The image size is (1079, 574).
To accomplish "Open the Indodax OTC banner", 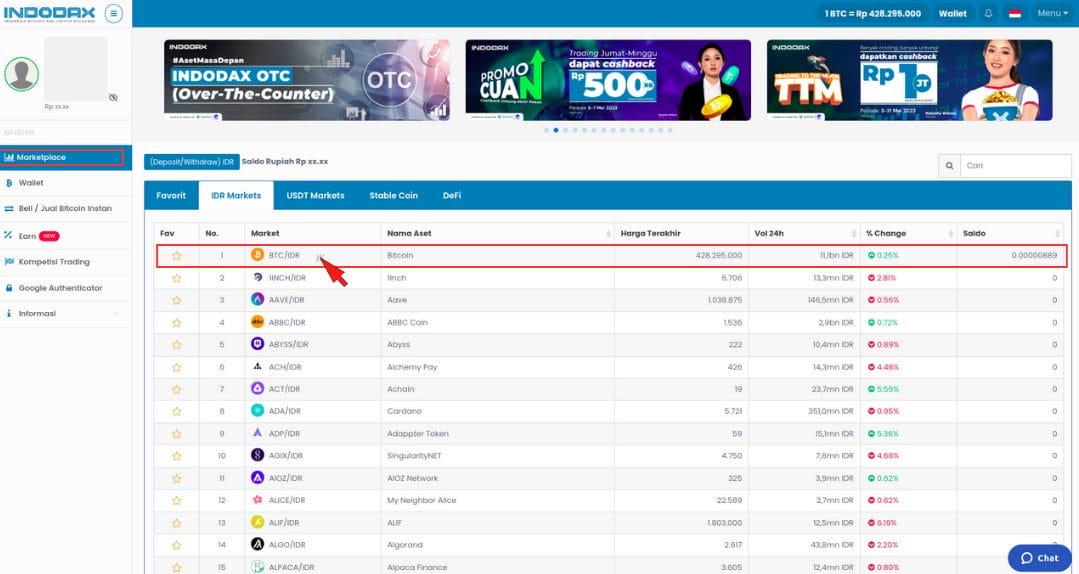I will (x=307, y=80).
